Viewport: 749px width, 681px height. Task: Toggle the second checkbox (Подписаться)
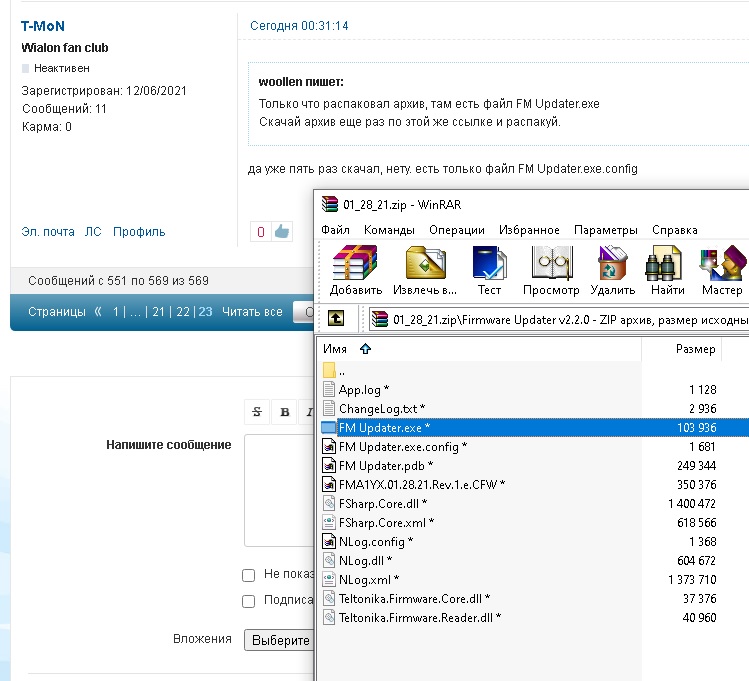(x=248, y=601)
